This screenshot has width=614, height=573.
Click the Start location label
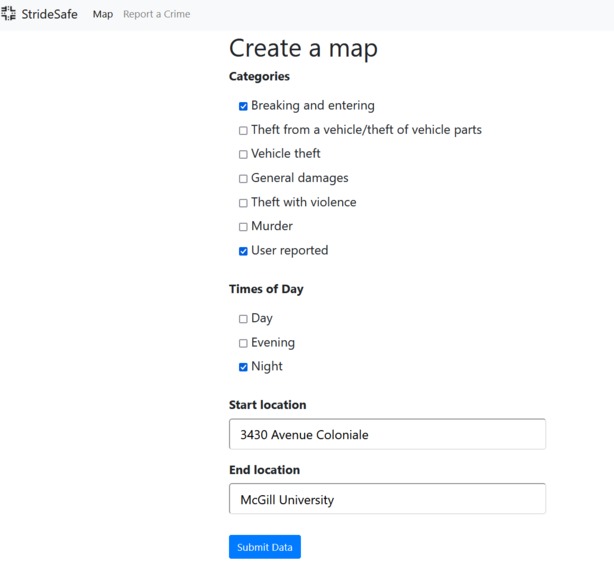tap(267, 405)
